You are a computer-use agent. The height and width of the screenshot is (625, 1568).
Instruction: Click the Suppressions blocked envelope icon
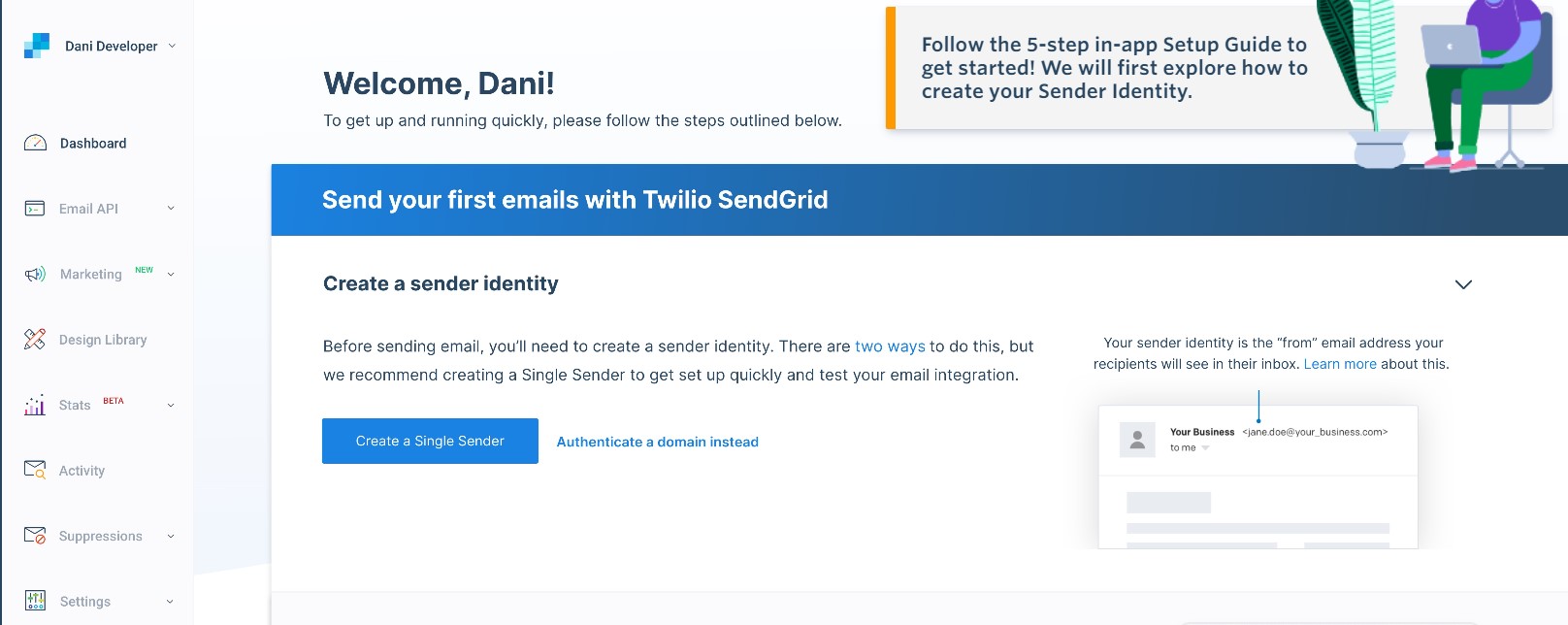[35, 536]
